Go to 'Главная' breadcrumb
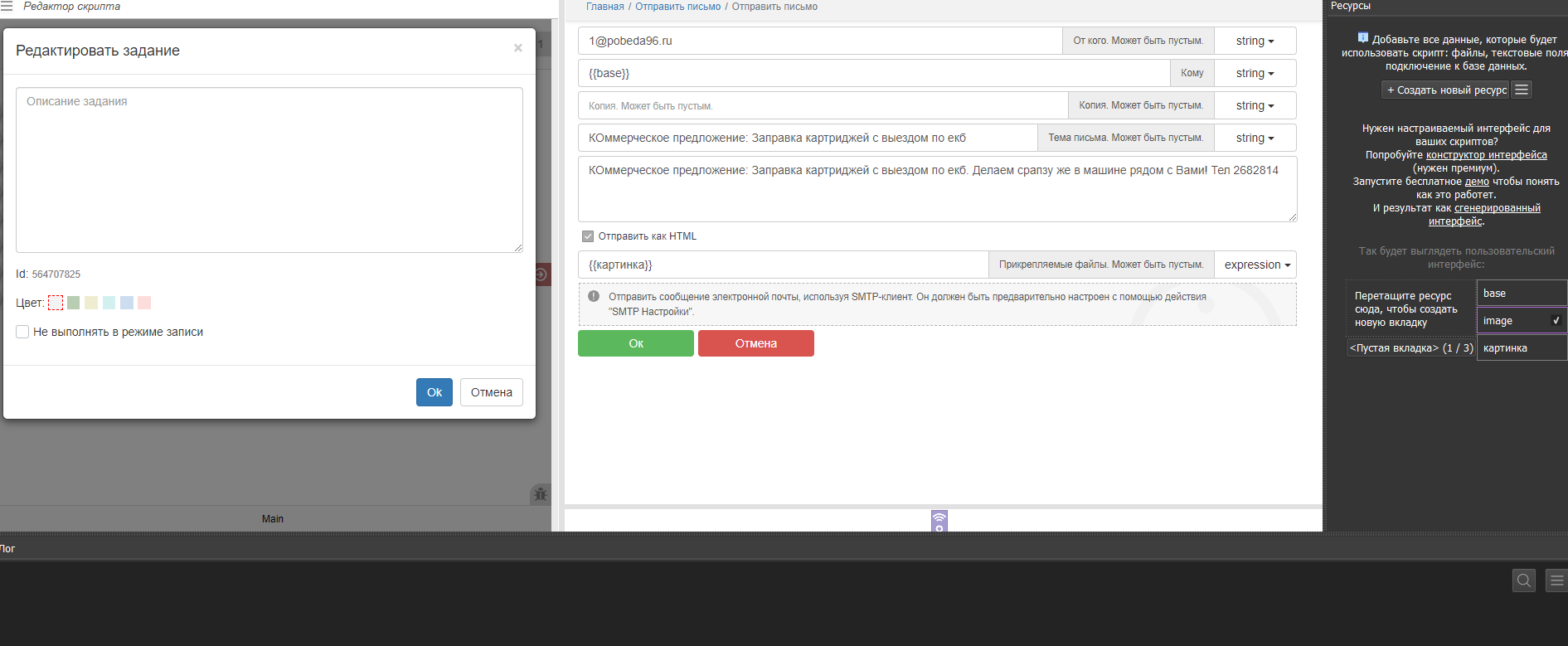Viewport: 1568px width, 646px height. coord(604,7)
